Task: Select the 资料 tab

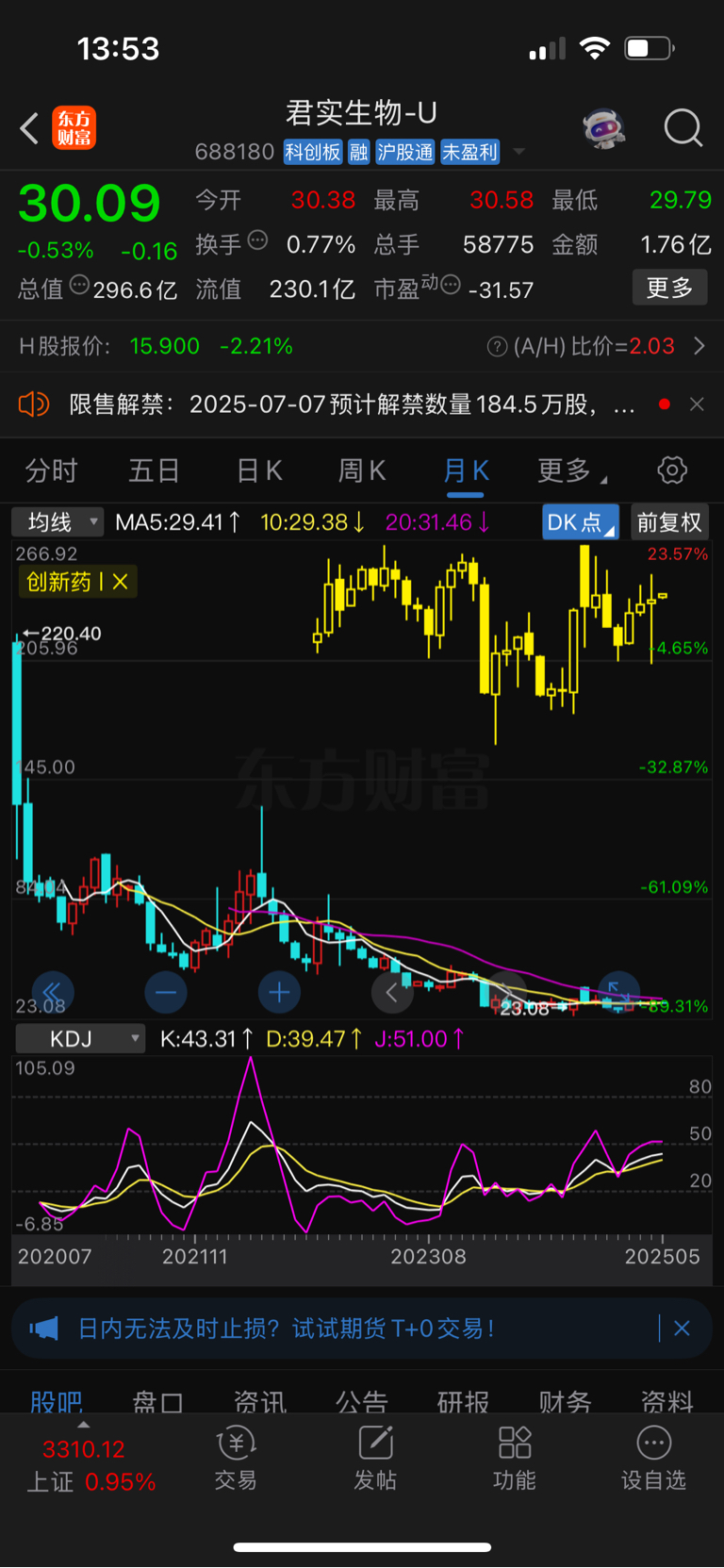Action: (x=666, y=1401)
